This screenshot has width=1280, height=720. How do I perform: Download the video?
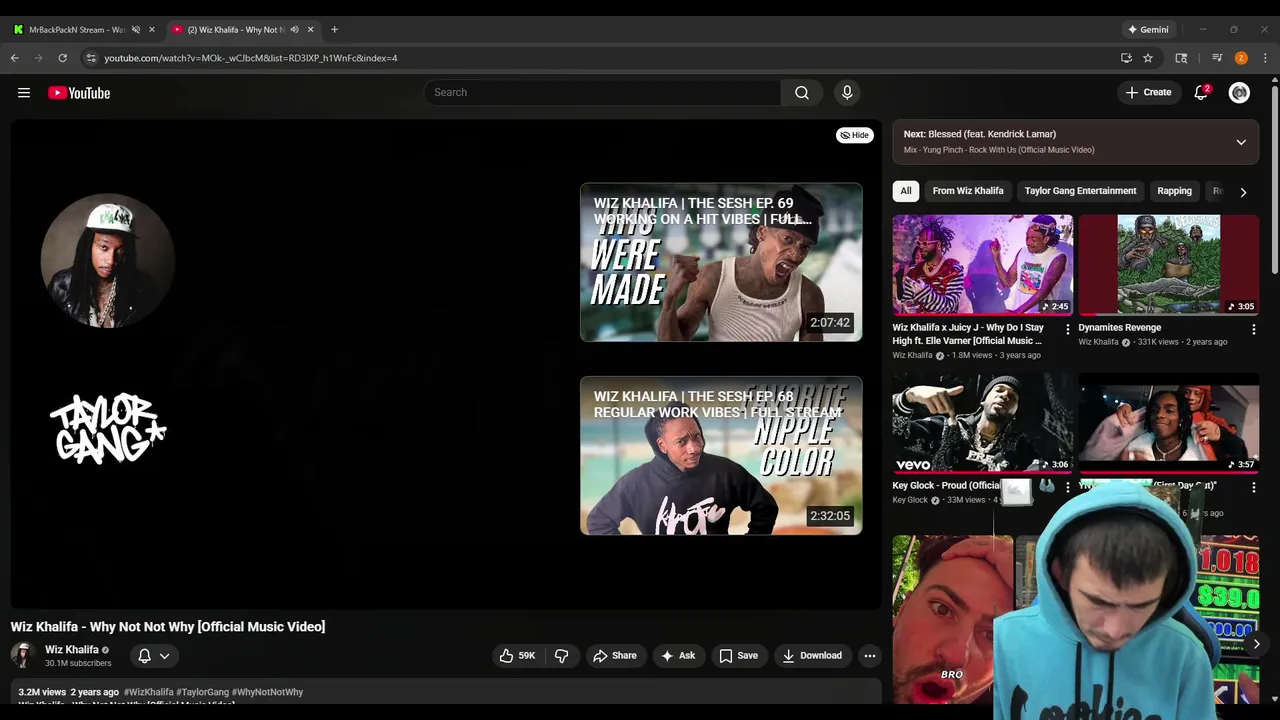coord(811,656)
